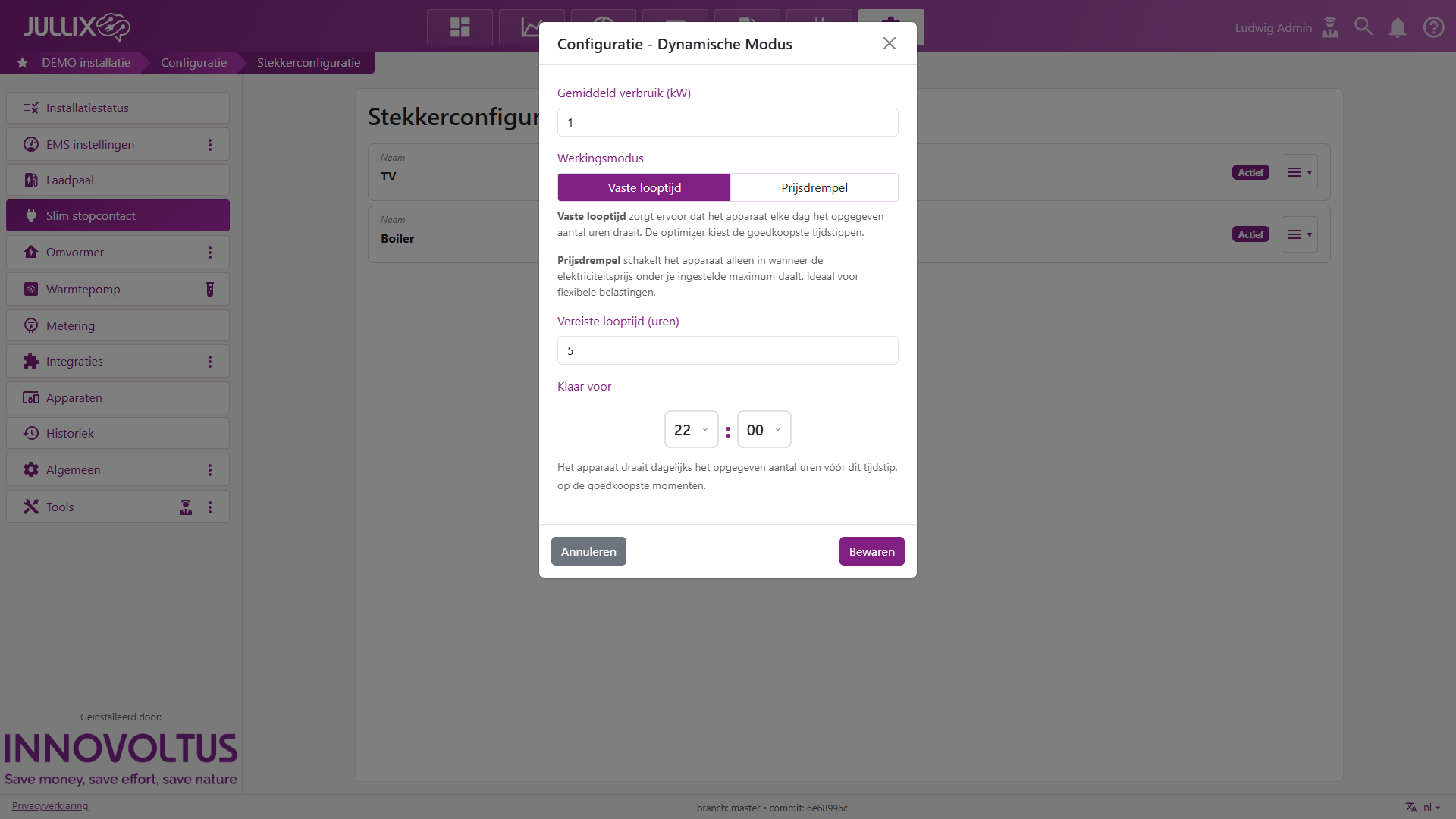Click the search magnifier icon
1456x819 pixels.
[x=1363, y=27]
